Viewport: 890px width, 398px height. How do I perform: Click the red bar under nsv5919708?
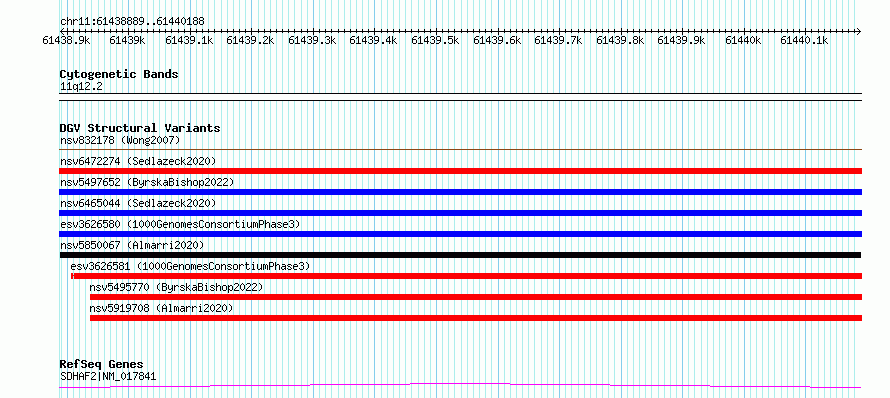tap(476, 318)
